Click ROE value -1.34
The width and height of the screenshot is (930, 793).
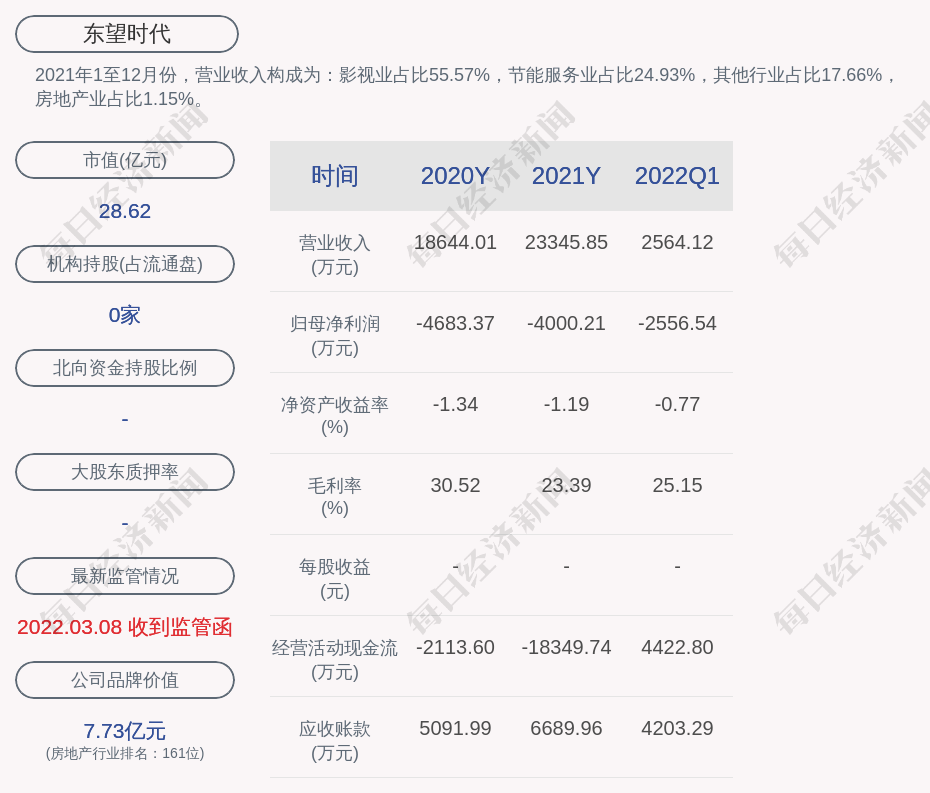(455, 405)
